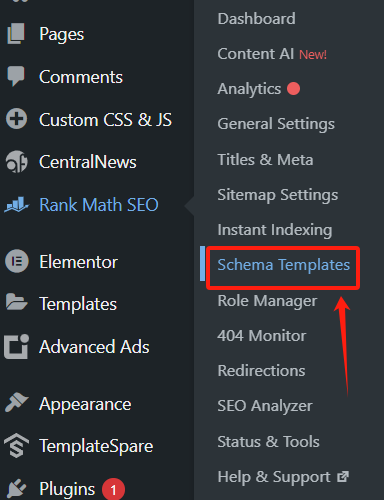Click the Appearance paintbrush icon
The height and width of the screenshot is (500, 384).
click(16, 402)
